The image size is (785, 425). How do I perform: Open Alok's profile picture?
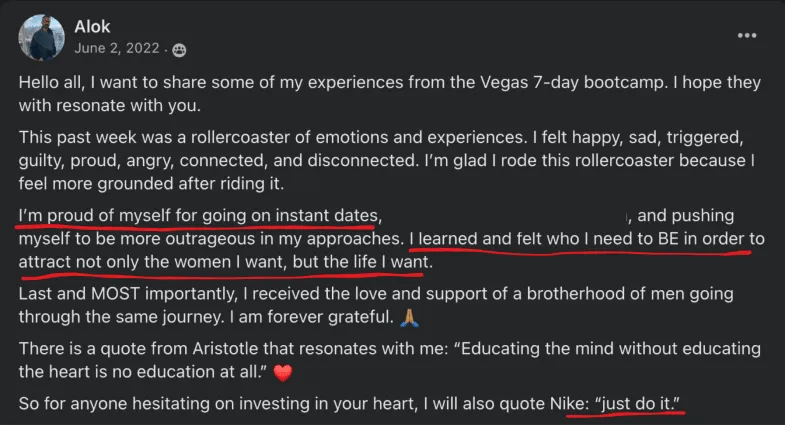[42, 38]
